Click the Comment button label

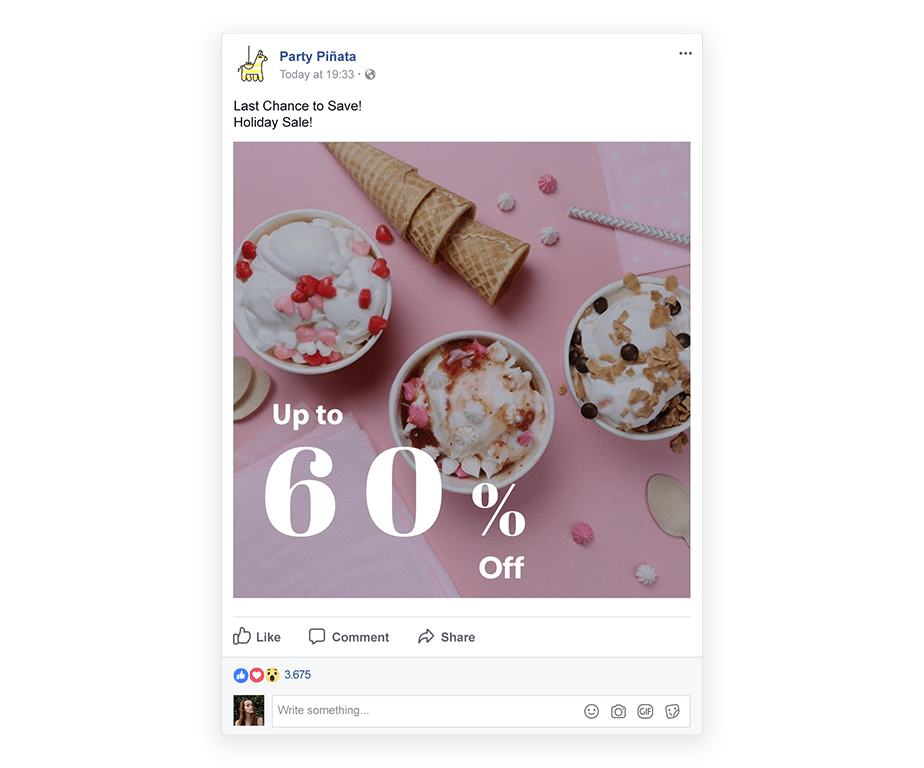click(360, 637)
